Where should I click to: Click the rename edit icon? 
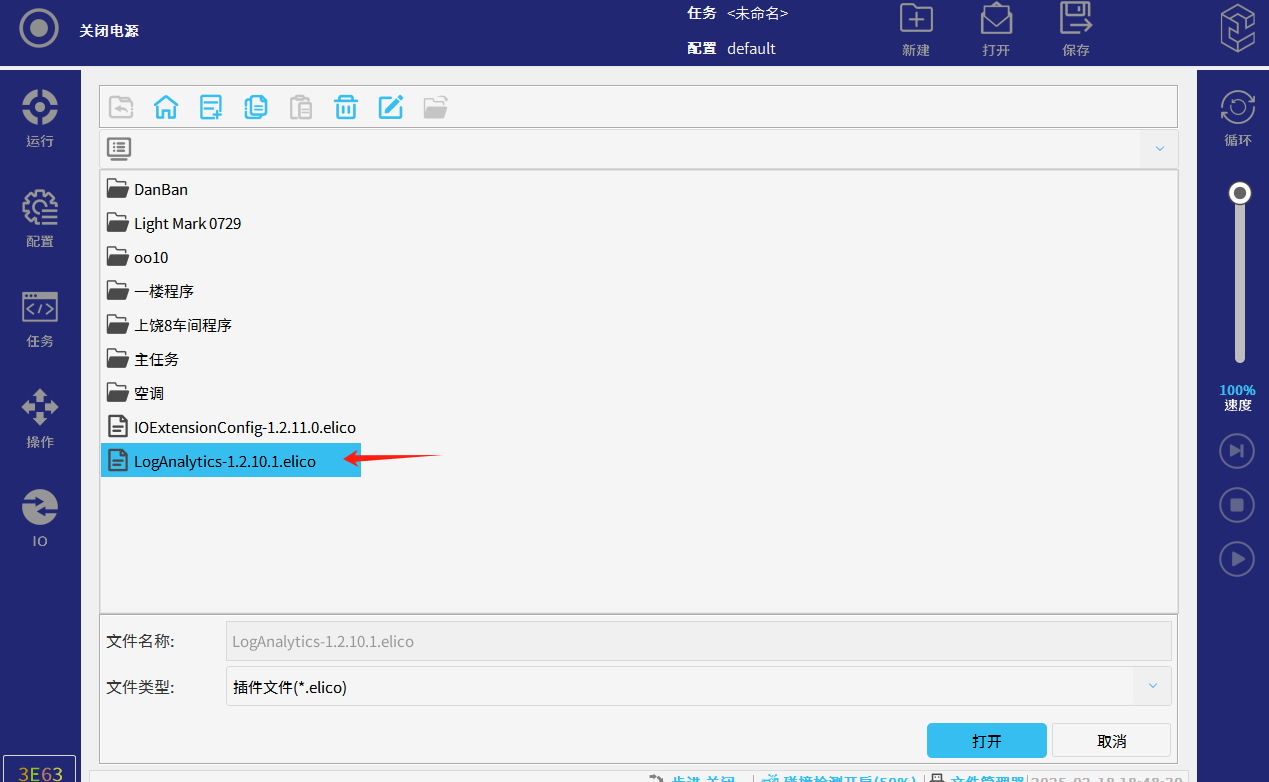tap(391, 107)
